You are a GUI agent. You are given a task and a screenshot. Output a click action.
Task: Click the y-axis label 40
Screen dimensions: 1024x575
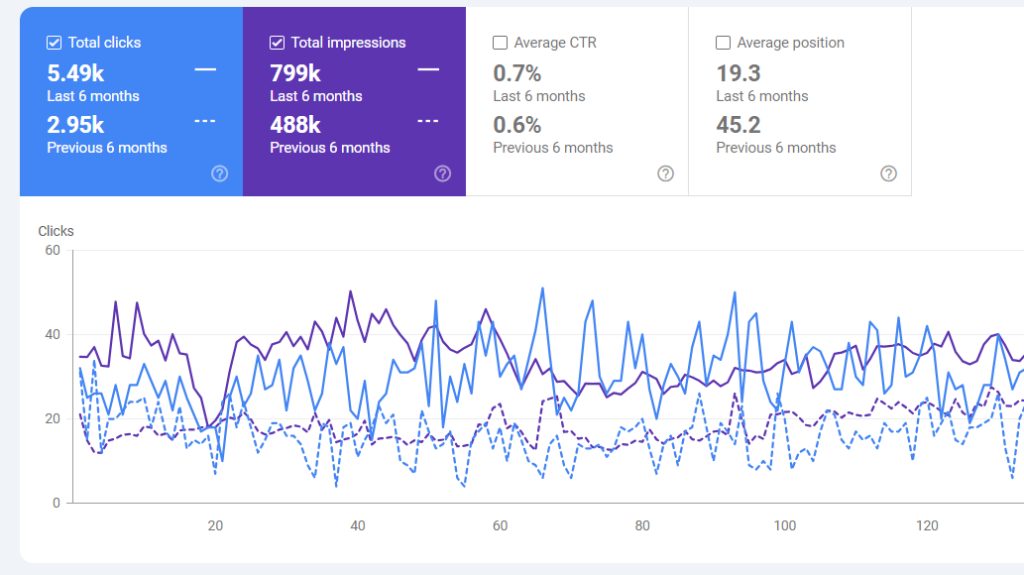point(53,335)
